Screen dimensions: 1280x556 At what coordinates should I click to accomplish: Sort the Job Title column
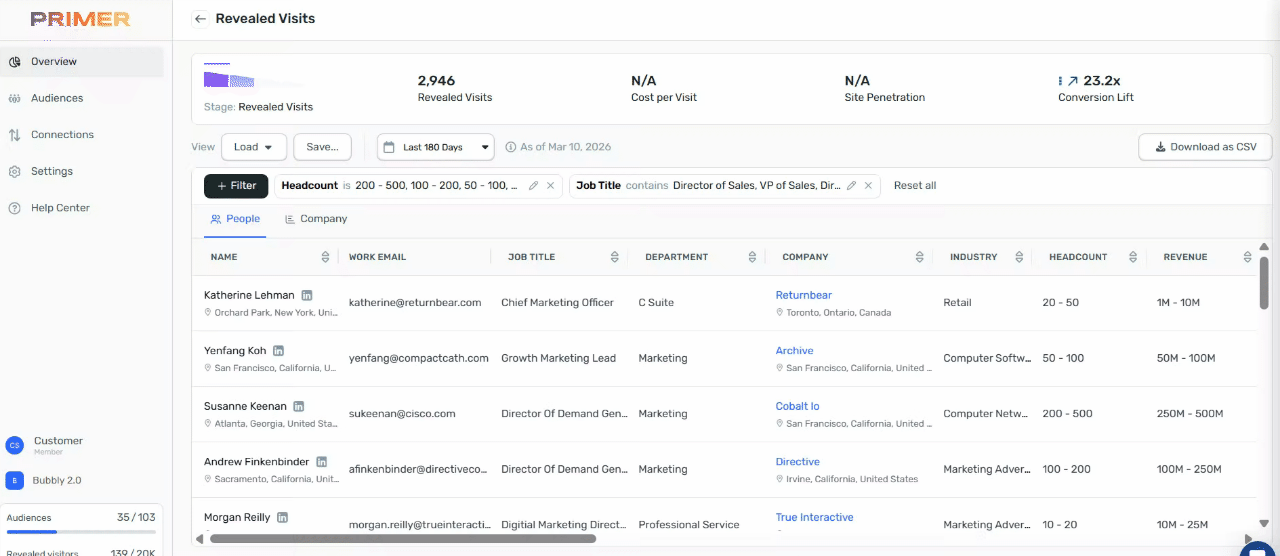point(614,257)
